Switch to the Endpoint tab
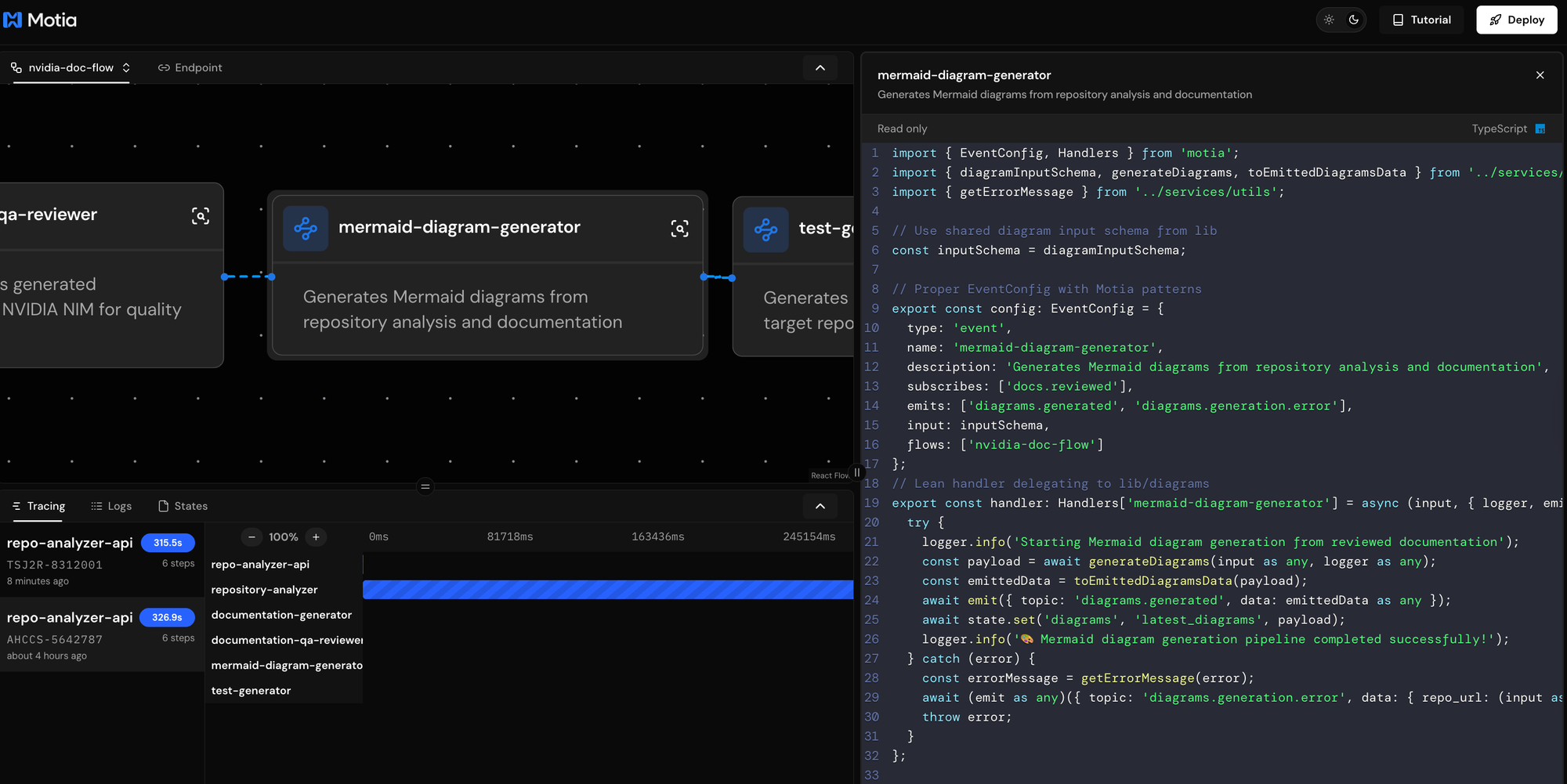The width and height of the screenshot is (1567, 784). (190, 68)
